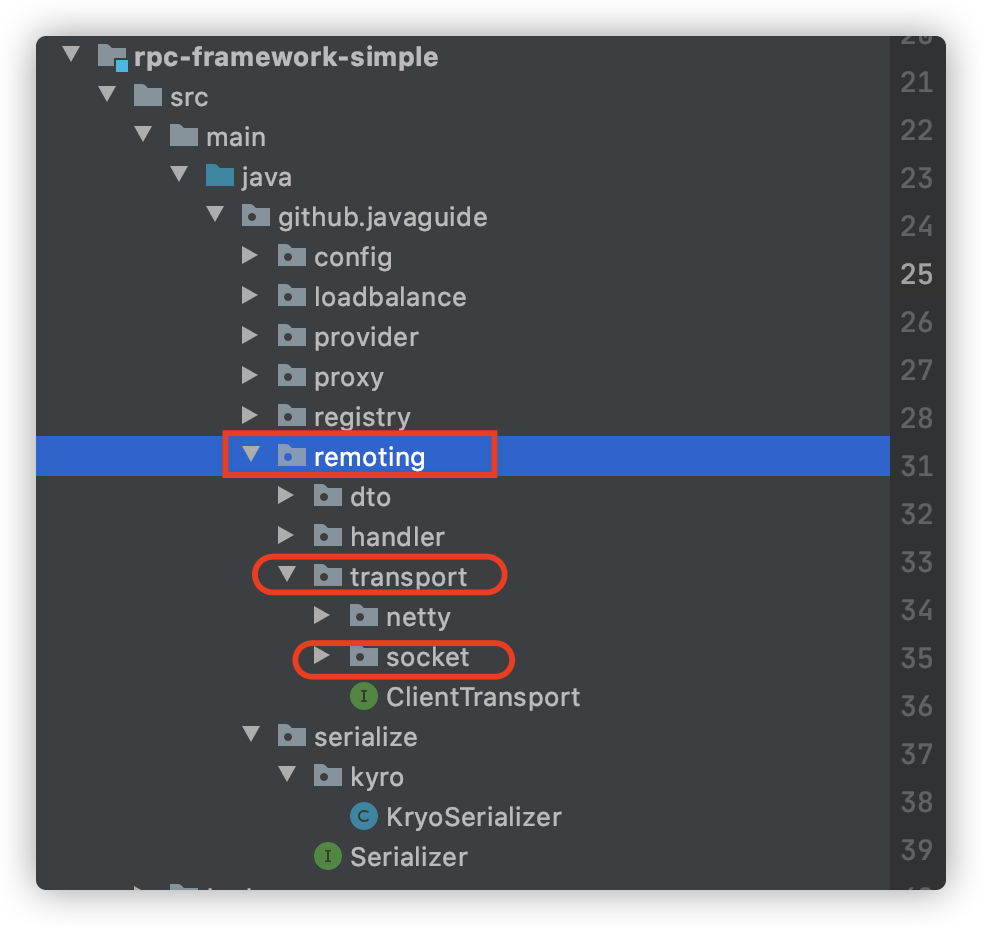The height and width of the screenshot is (926, 982).
Task: Click the config package folder icon
Action: (291, 257)
